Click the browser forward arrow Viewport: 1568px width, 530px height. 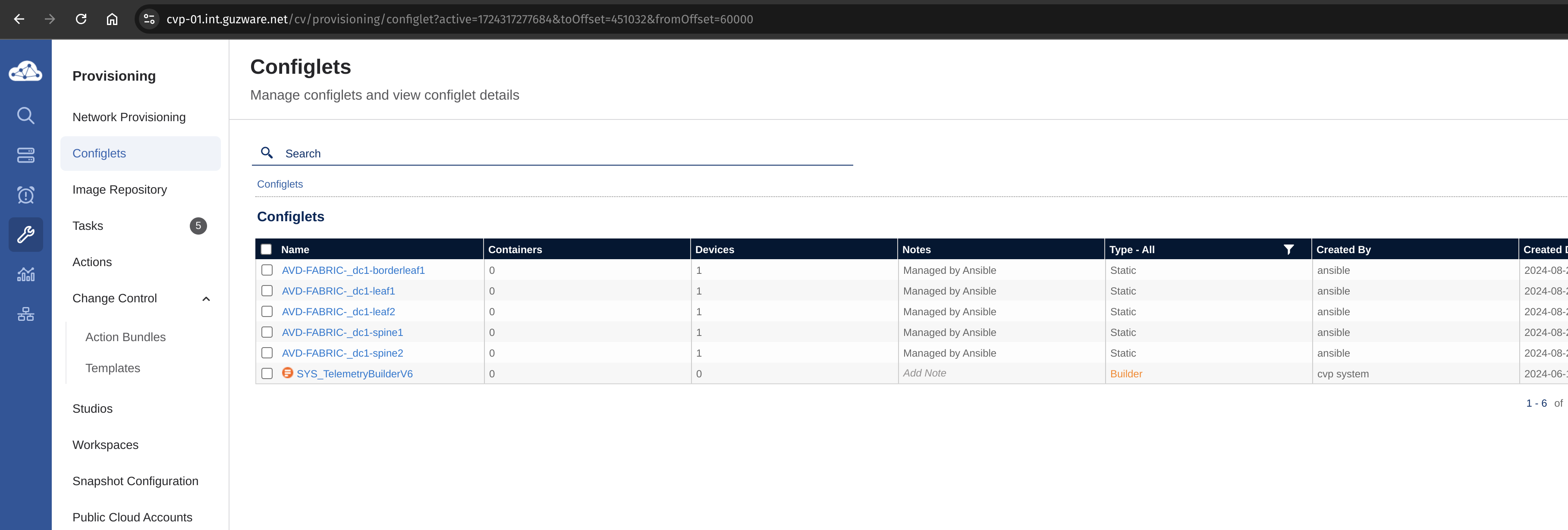point(50,19)
